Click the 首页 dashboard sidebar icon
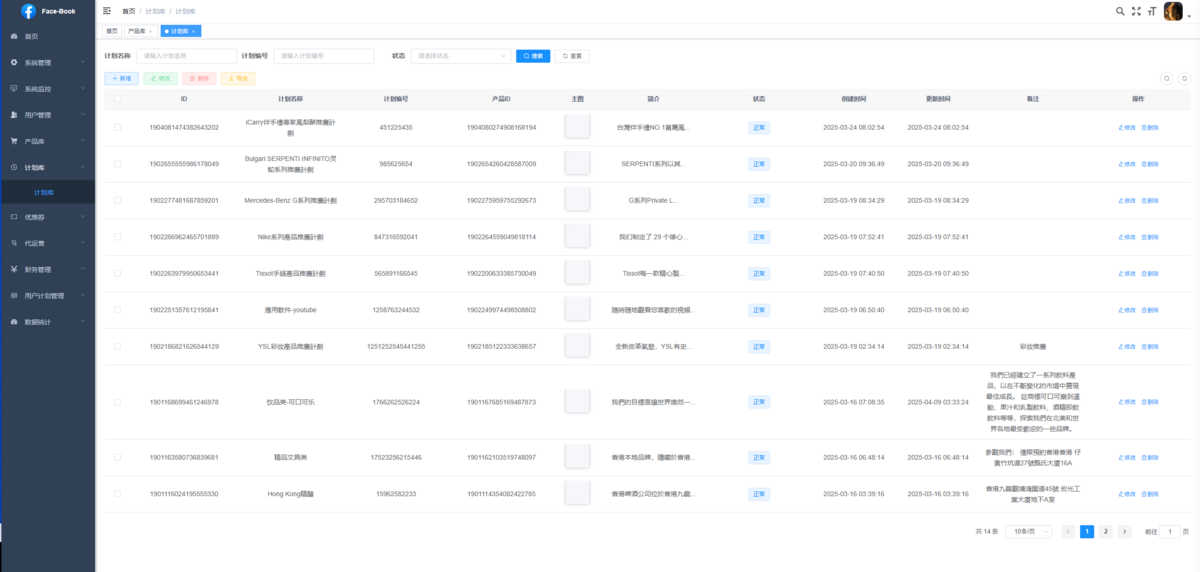 click(14, 36)
